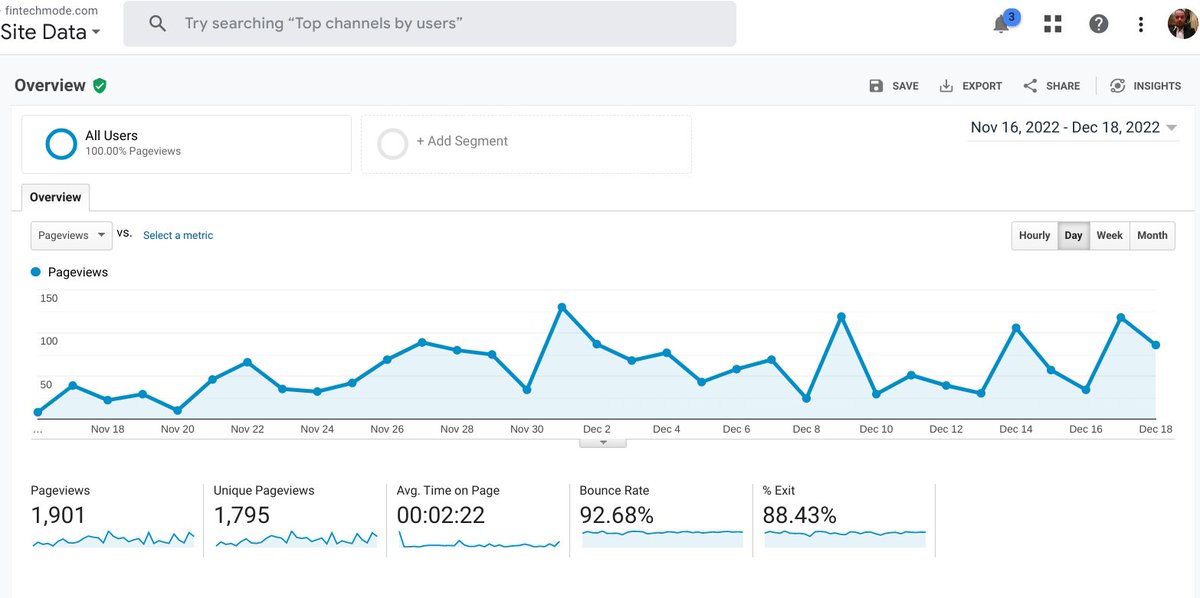Viewport: 1200px width, 598px height.
Task: Open the Google apps grid
Action: (x=1052, y=23)
